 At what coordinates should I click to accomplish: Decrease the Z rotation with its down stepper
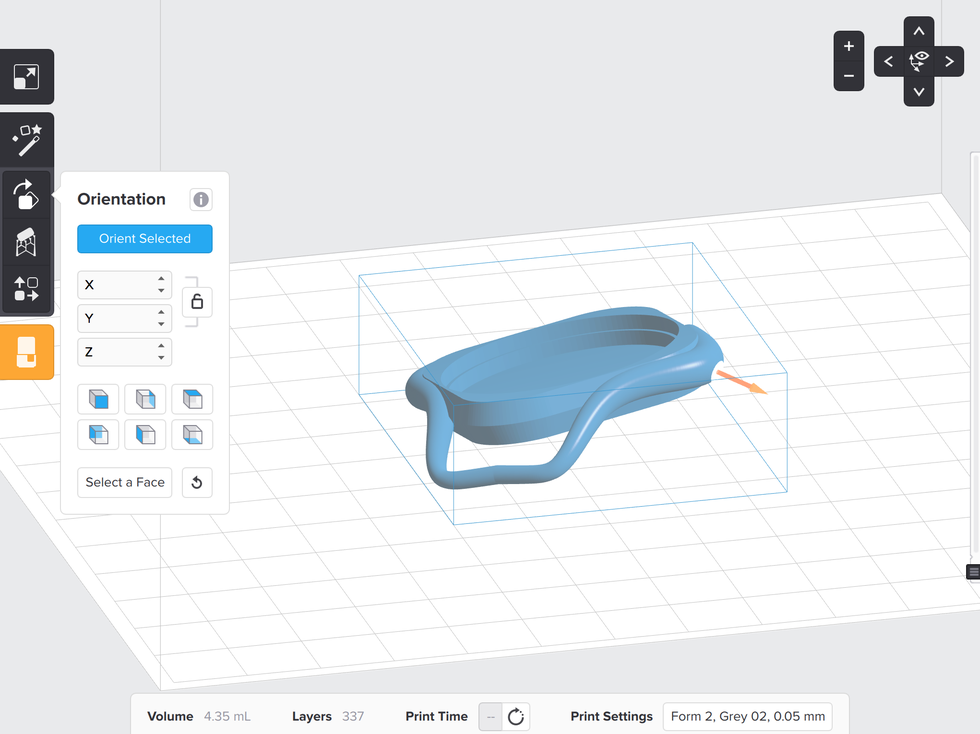tap(160, 356)
